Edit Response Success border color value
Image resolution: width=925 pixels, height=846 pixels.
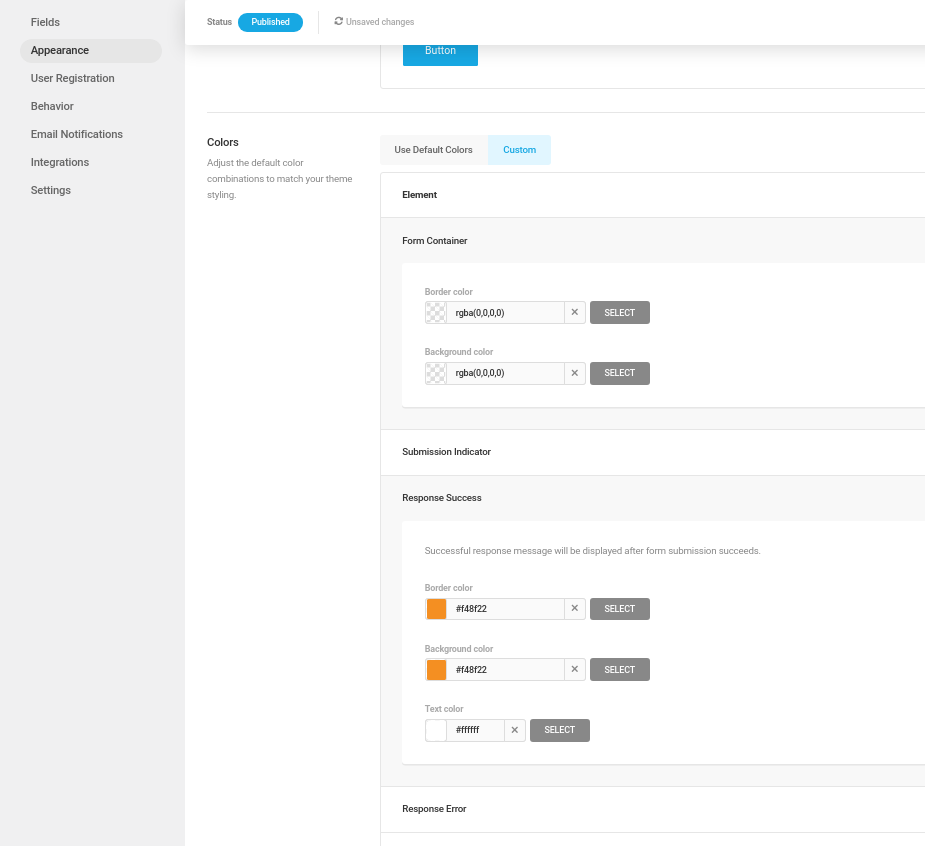(x=505, y=609)
